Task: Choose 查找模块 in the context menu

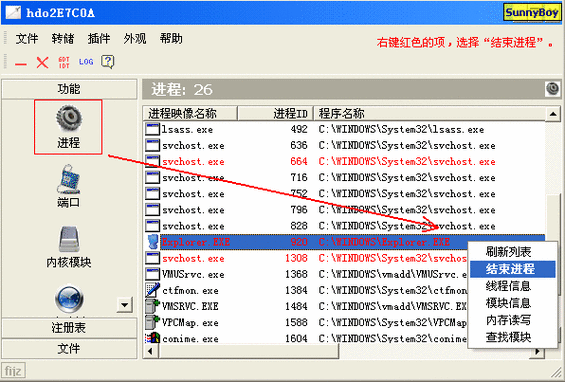Action: [x=512, y=337]
